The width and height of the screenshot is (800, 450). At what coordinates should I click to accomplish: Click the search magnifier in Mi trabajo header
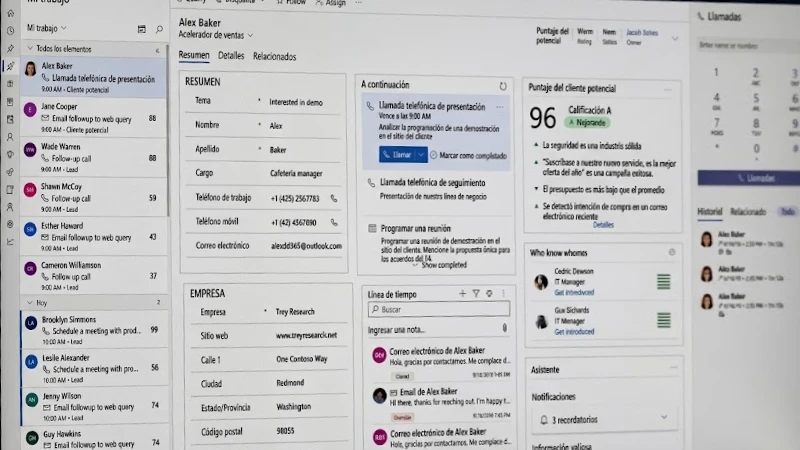[159, 29]
